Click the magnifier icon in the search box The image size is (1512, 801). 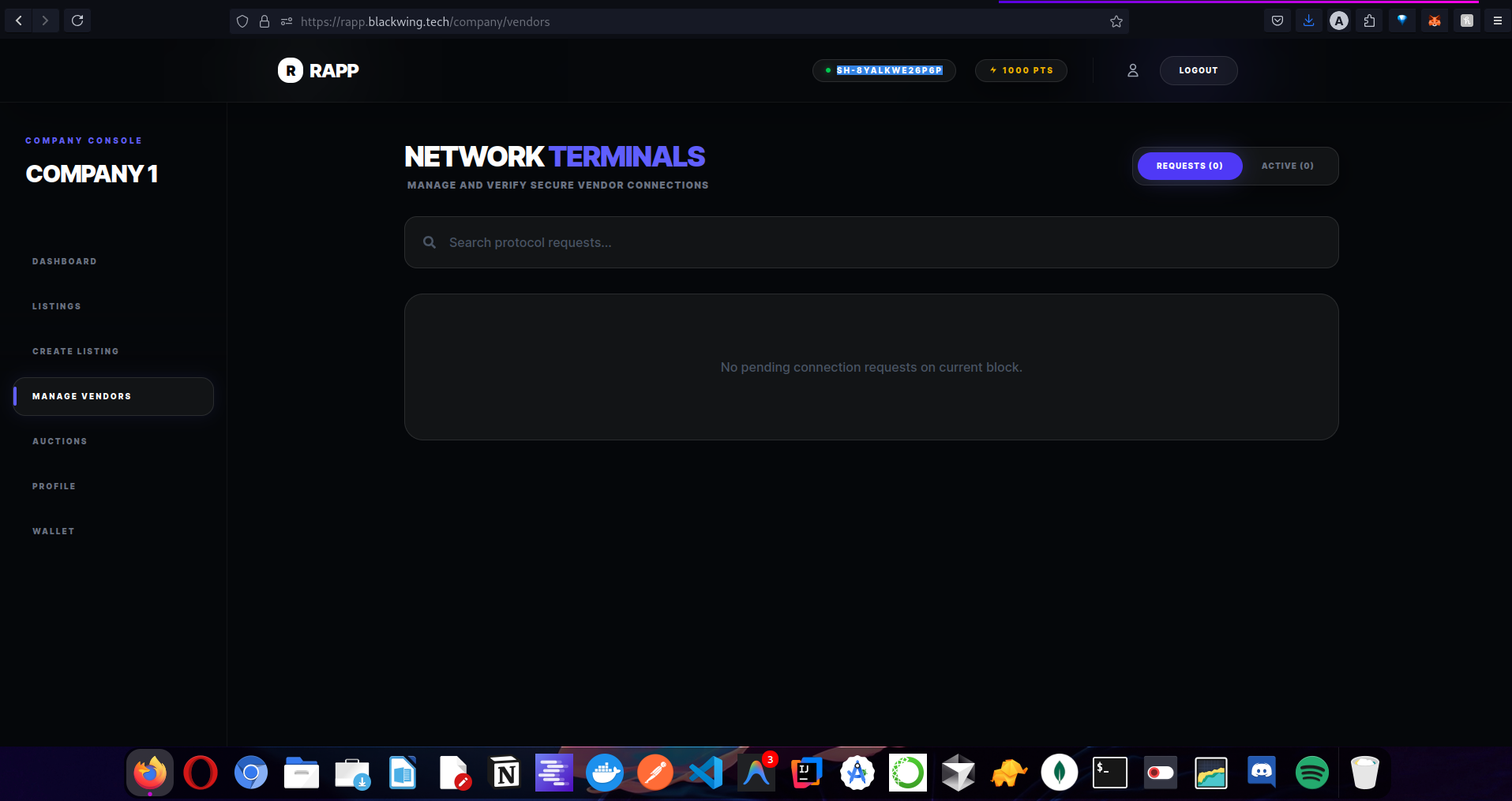tap(430, 242)
